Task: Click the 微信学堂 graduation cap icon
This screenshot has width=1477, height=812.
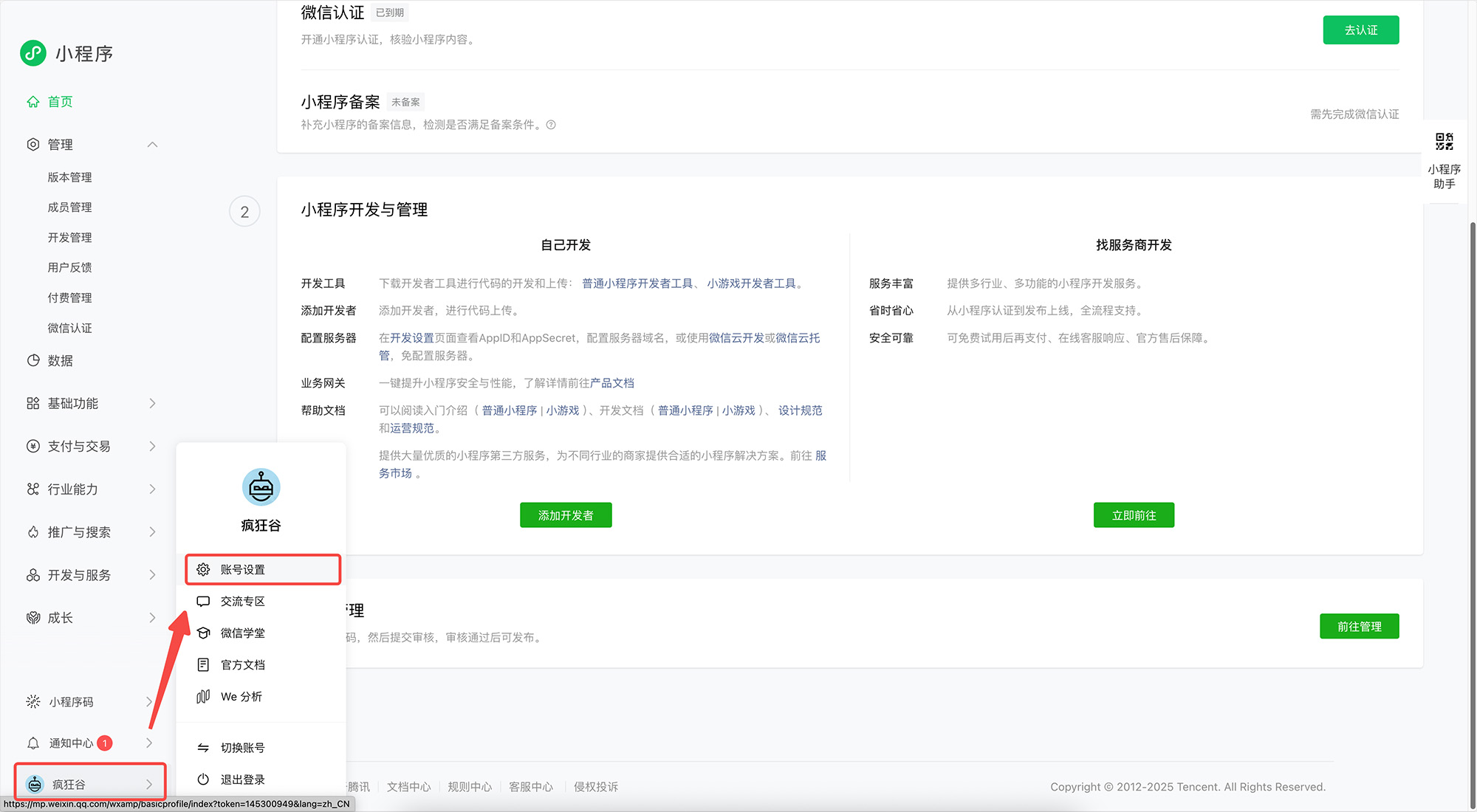Action: pyautogui.click(x=204, y=633)
